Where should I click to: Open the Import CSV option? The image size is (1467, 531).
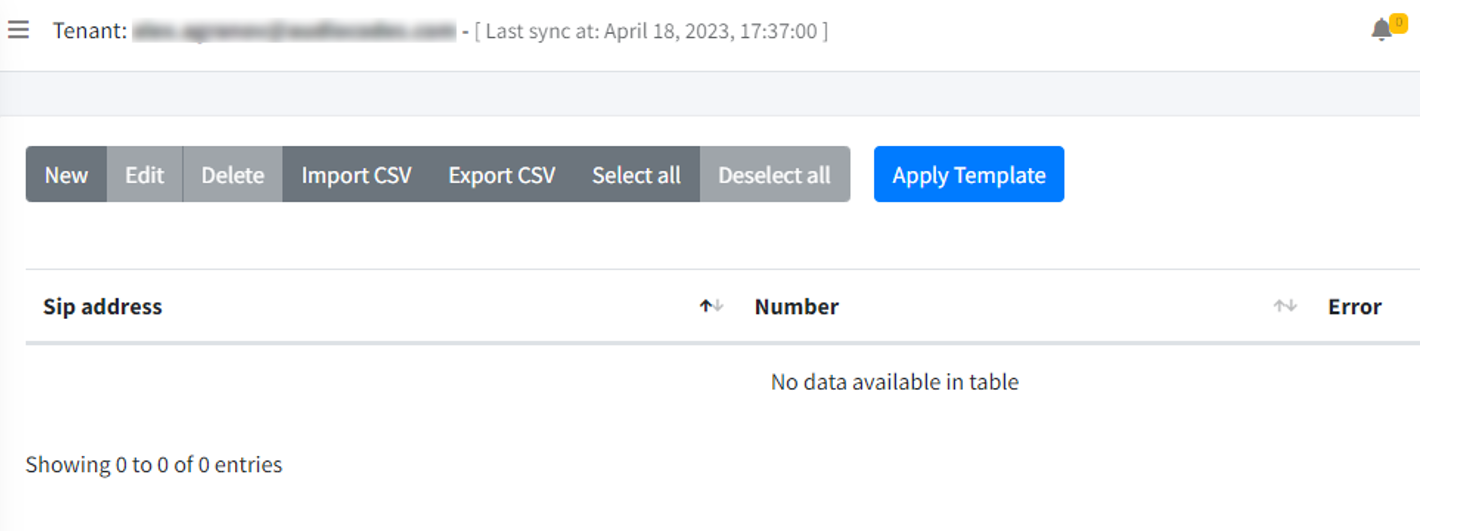tap(356, 175)
